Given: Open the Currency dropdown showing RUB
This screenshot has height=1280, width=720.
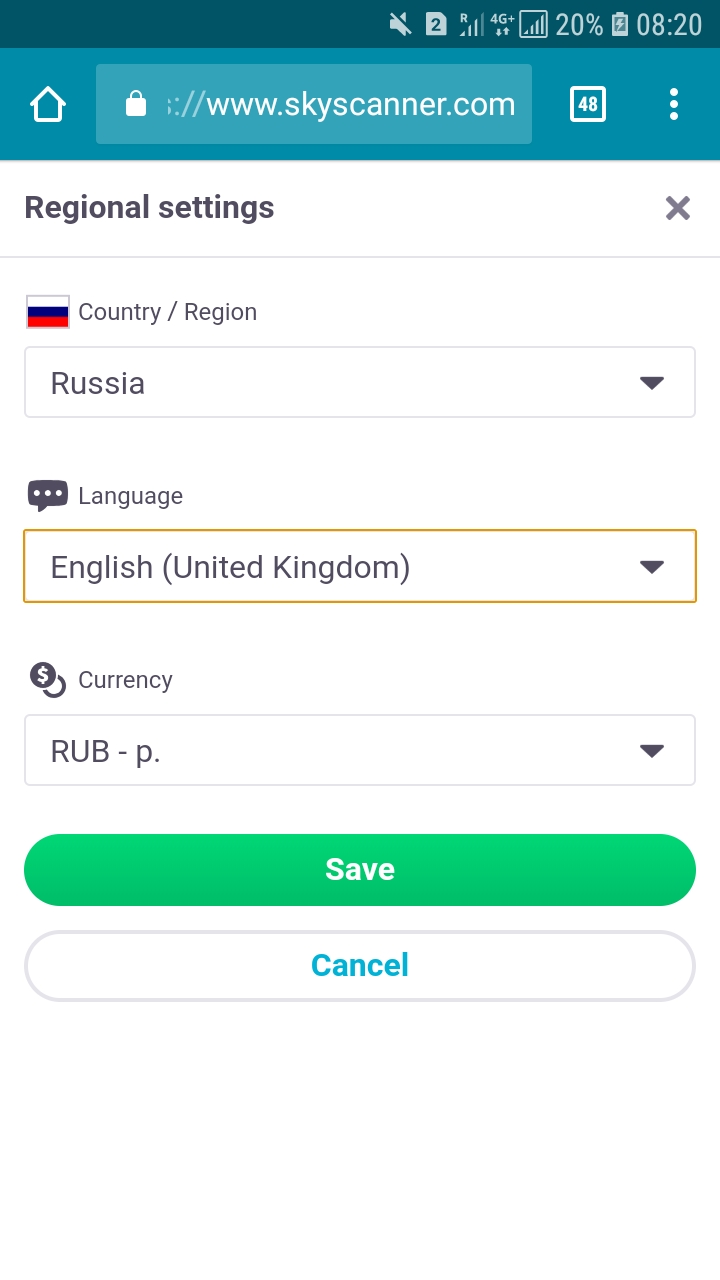Looking at the screenshot, I should point(360,750).
